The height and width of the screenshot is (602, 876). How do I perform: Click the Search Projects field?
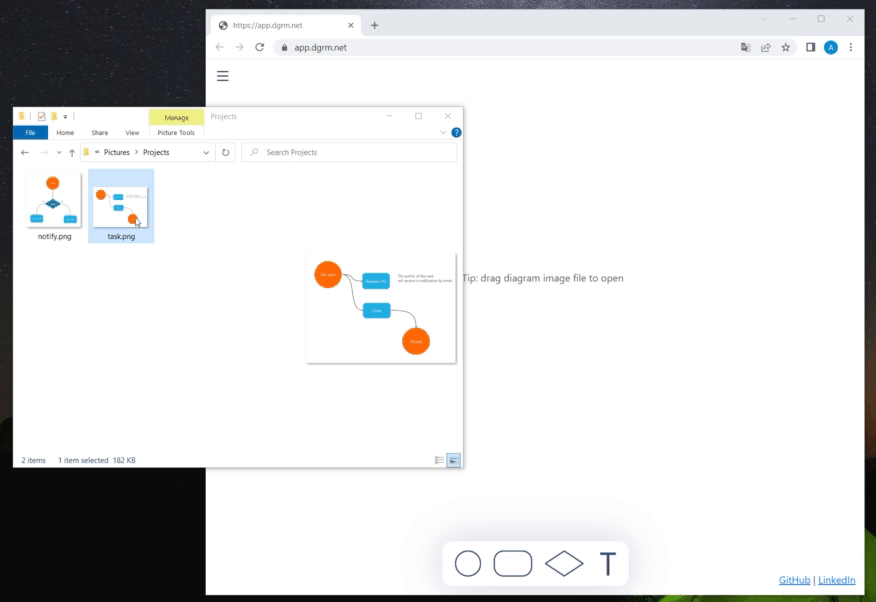(x=349, y=152)
